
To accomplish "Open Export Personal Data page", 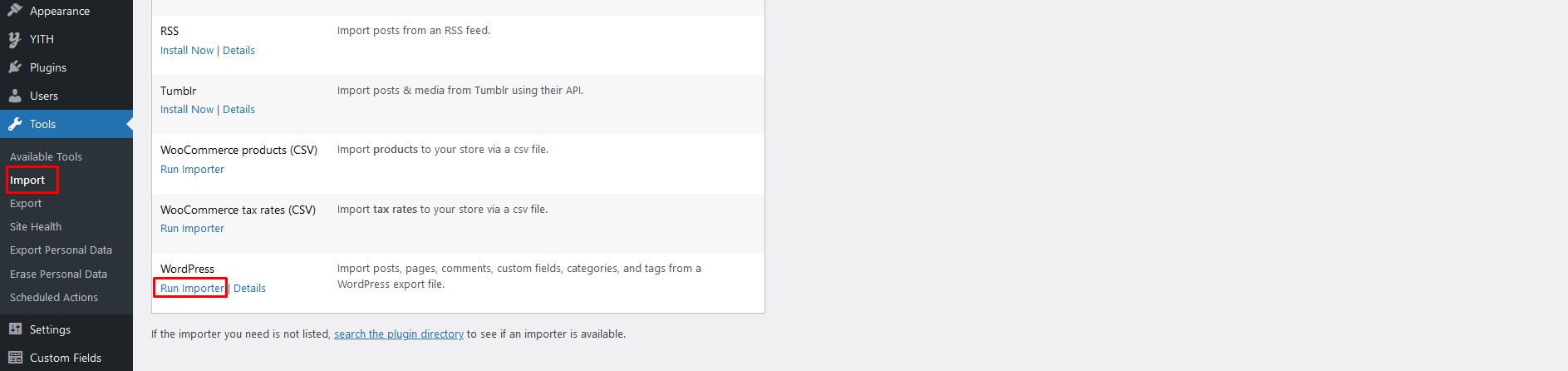I will pyautogui.click(x=61, y=250).
